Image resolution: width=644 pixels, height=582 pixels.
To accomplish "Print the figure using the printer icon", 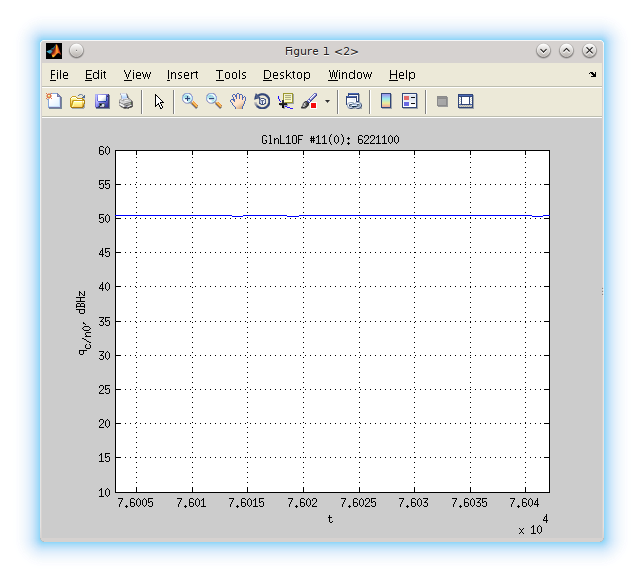I will (126, 101).
